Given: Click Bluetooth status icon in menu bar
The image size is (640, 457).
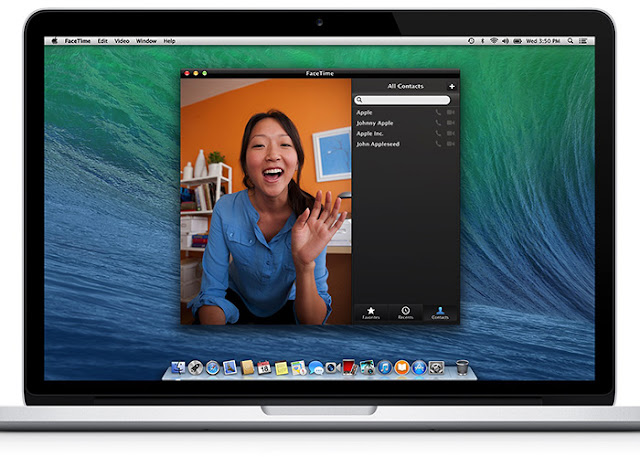Looking at the screenshot, I should (482, 41).
